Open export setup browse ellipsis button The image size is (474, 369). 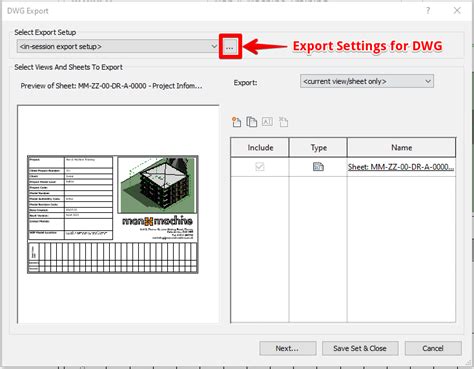230,47
